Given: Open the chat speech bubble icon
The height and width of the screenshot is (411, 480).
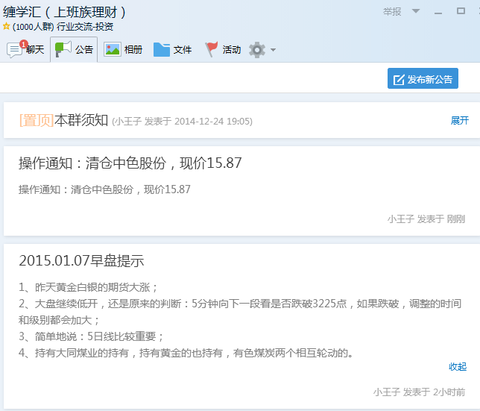Looking at the screenshot, I should (14, 50).
